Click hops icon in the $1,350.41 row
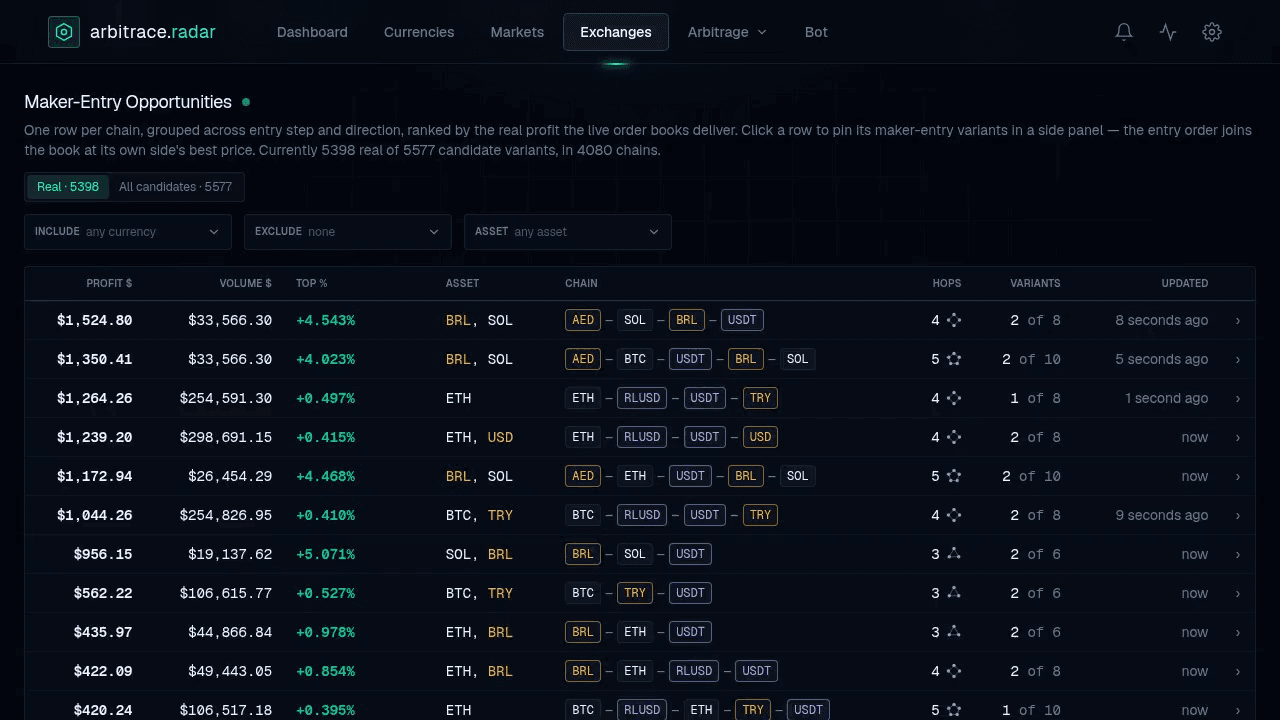Viewport: 1280px width, 720px height. [x=954, y=359]
